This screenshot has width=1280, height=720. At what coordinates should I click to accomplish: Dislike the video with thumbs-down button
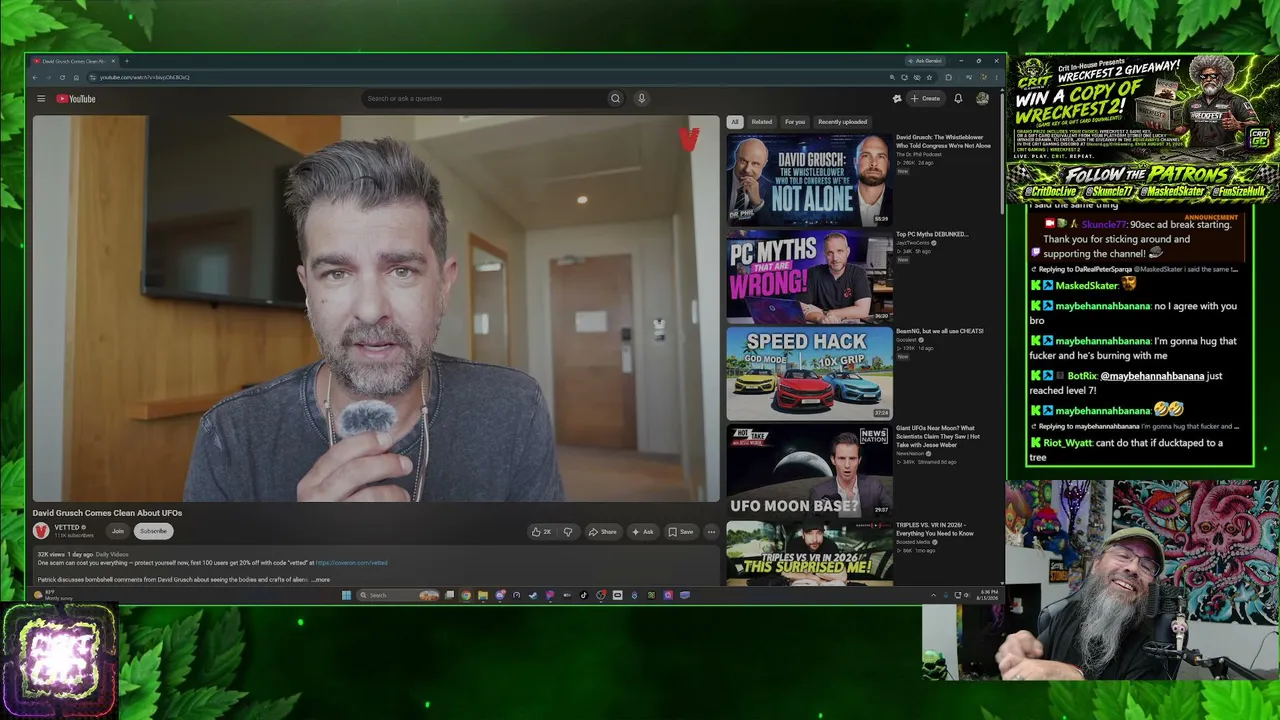(568, 532)
